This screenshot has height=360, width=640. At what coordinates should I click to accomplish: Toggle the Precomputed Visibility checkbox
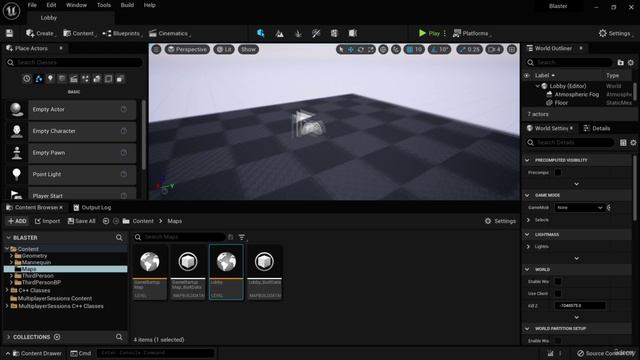(x=558, y=172)
